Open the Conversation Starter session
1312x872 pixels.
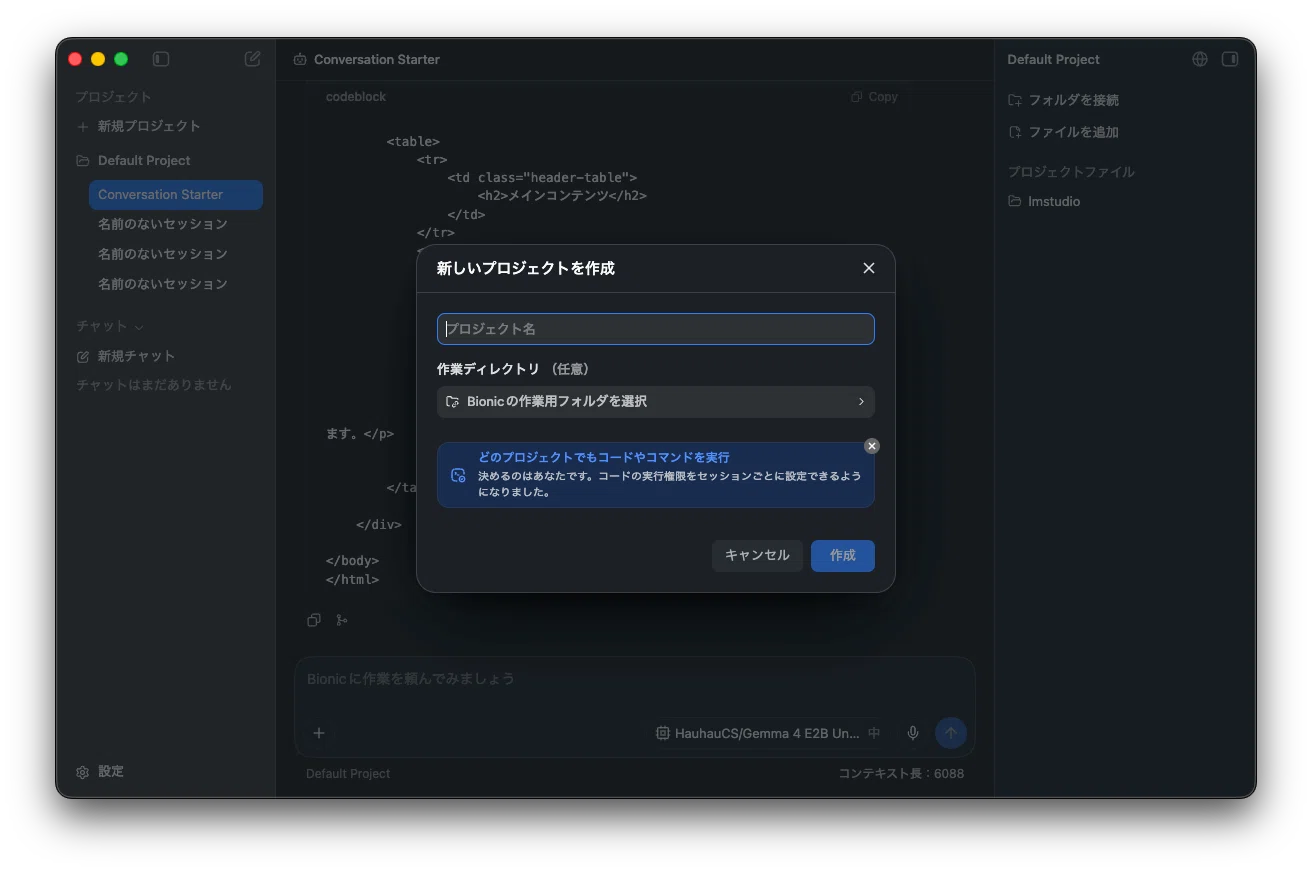click(176, 195)
